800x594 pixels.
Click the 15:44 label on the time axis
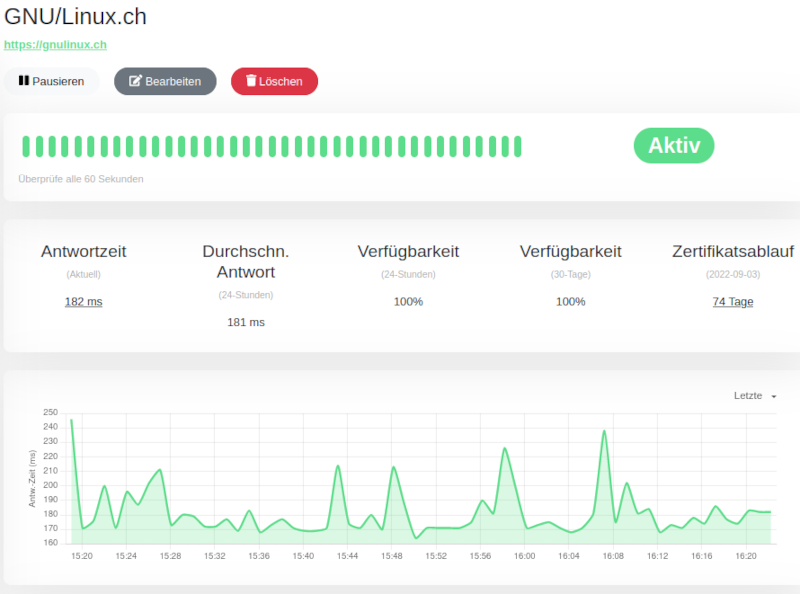tap(347, 556)
